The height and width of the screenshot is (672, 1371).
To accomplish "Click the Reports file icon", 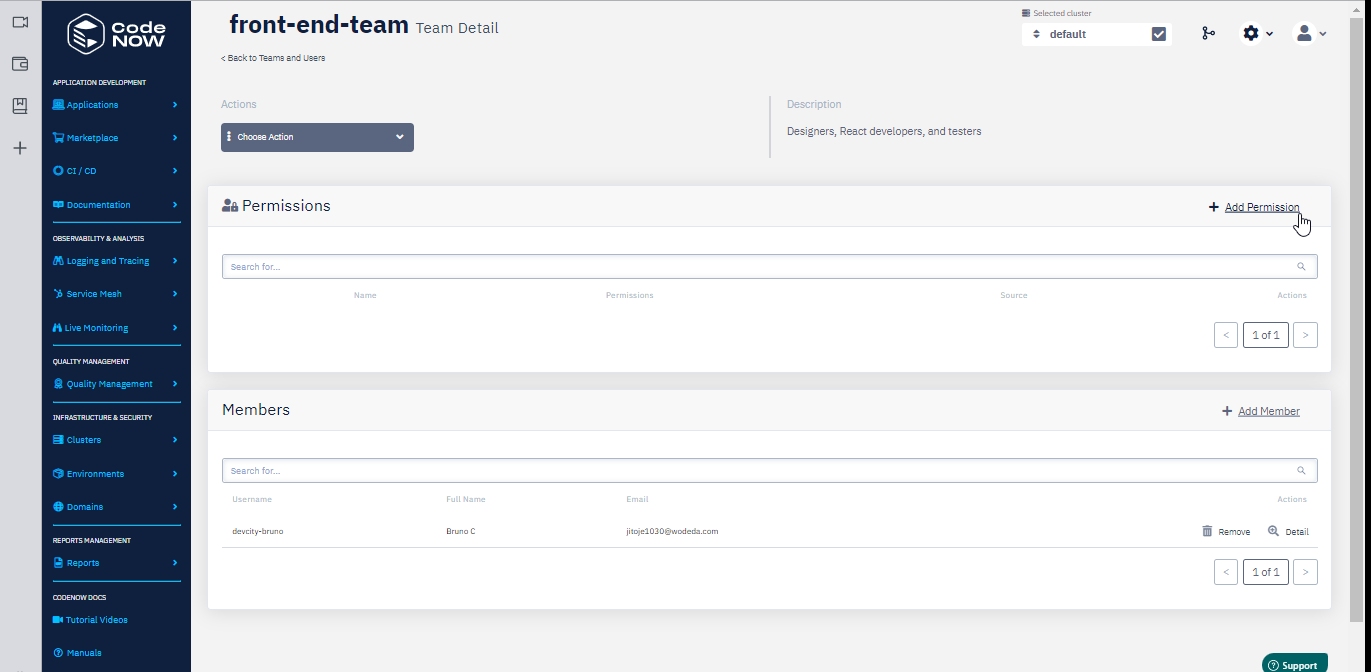I will point(58,563).
